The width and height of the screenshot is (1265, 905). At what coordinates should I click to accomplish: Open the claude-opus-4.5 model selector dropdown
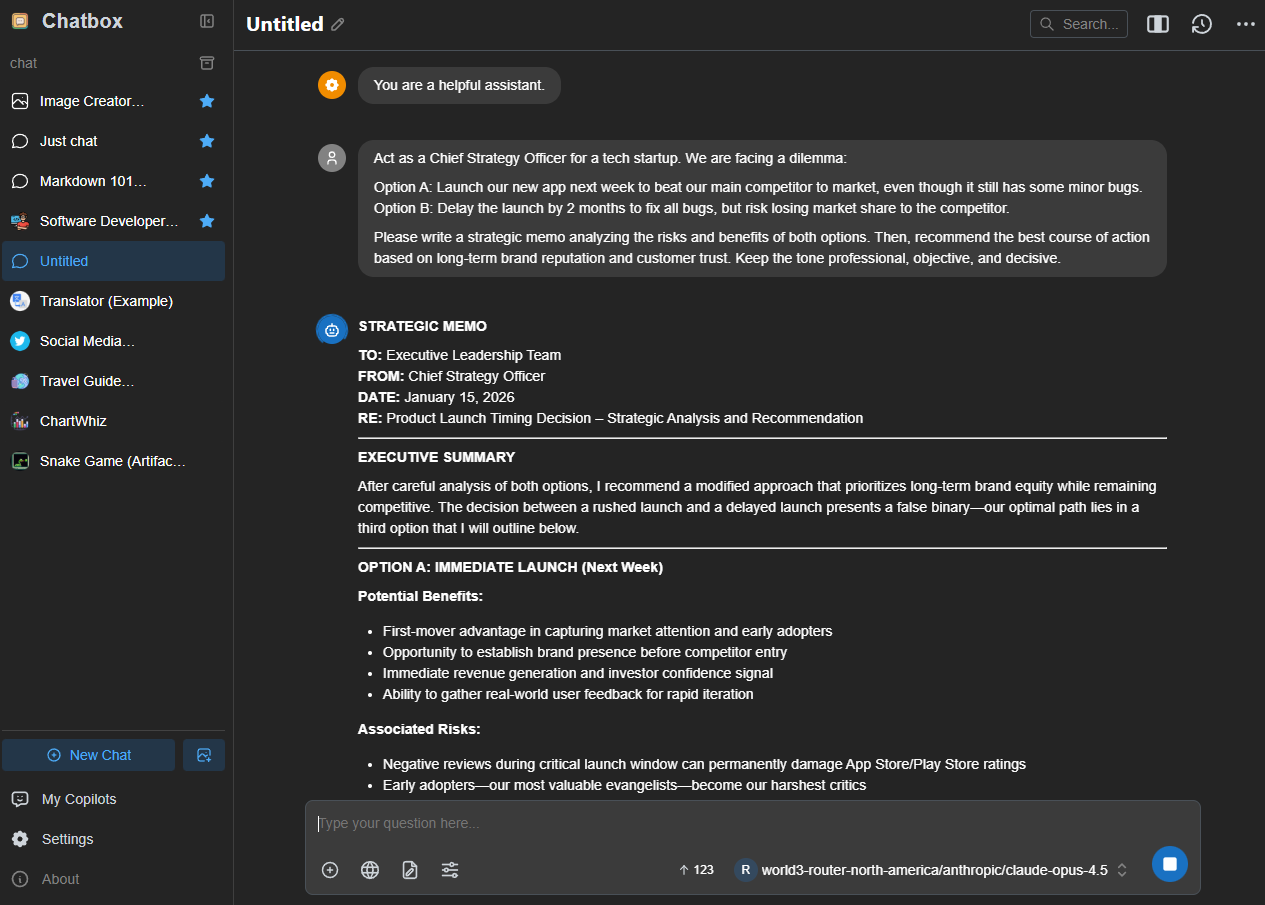[x=933, y=870]
